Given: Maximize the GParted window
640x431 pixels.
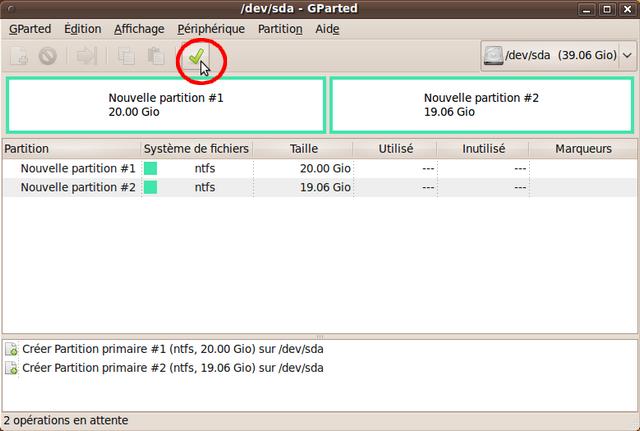Looking at the screenshot, I should (x=607, y=9).
